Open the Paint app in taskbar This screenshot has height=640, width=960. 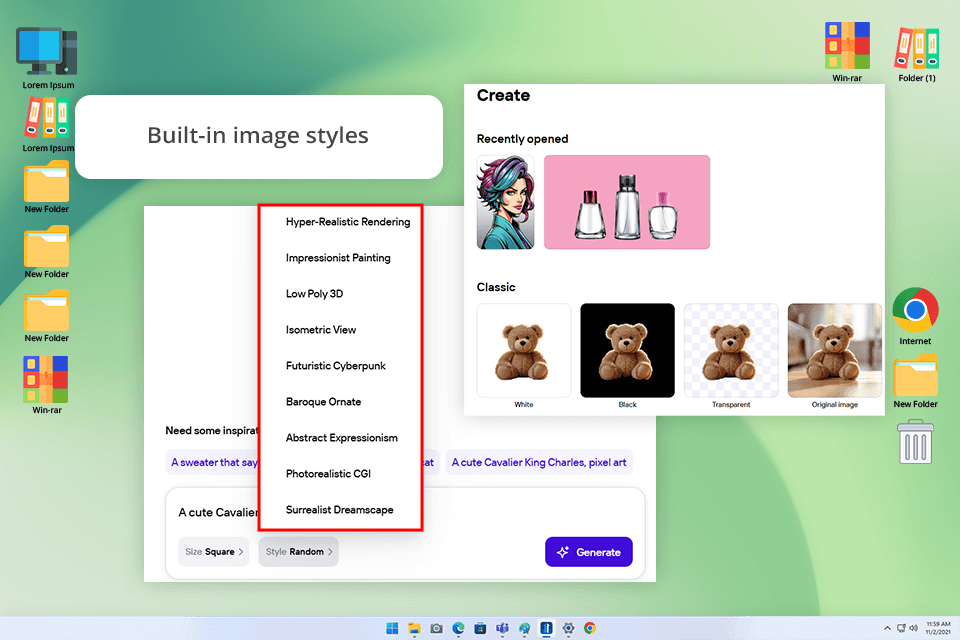pyautogui.click(x=525, y=628)
